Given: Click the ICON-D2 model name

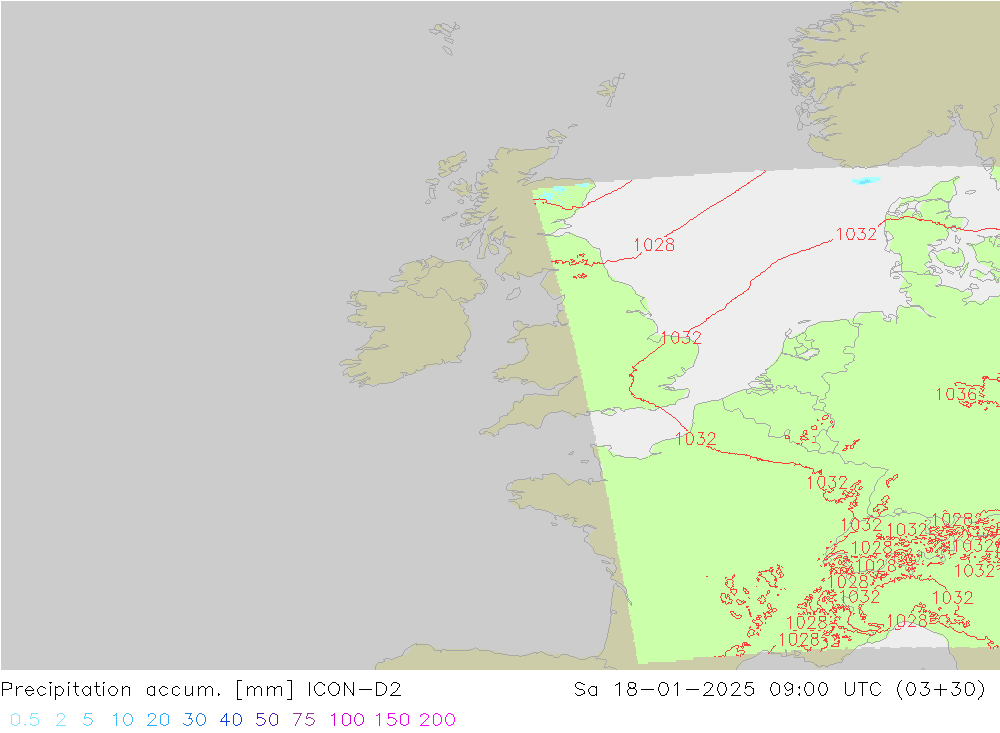Looking at the screenshot, I should [354, 690].
